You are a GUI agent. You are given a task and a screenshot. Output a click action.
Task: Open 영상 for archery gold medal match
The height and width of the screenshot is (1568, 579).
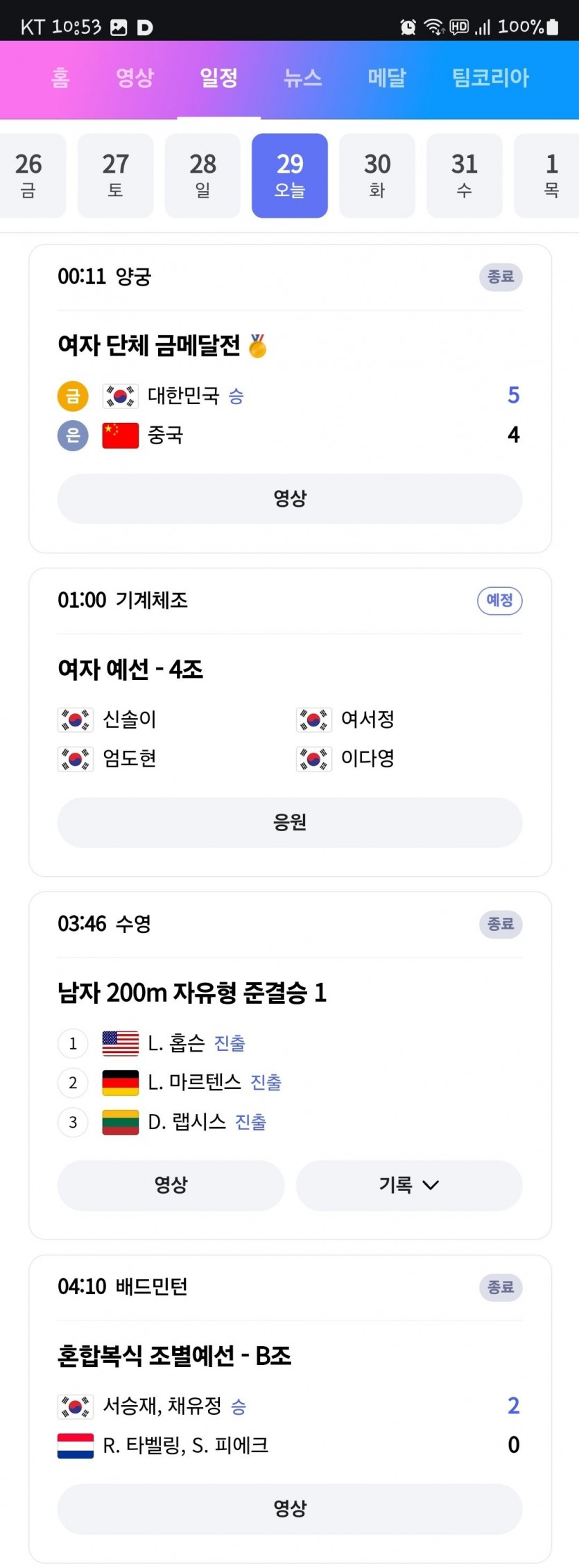tap(290, 498)
